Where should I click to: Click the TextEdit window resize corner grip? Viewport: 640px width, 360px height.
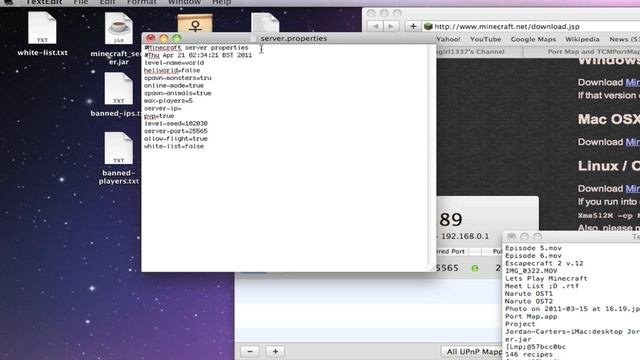point(432,268)
